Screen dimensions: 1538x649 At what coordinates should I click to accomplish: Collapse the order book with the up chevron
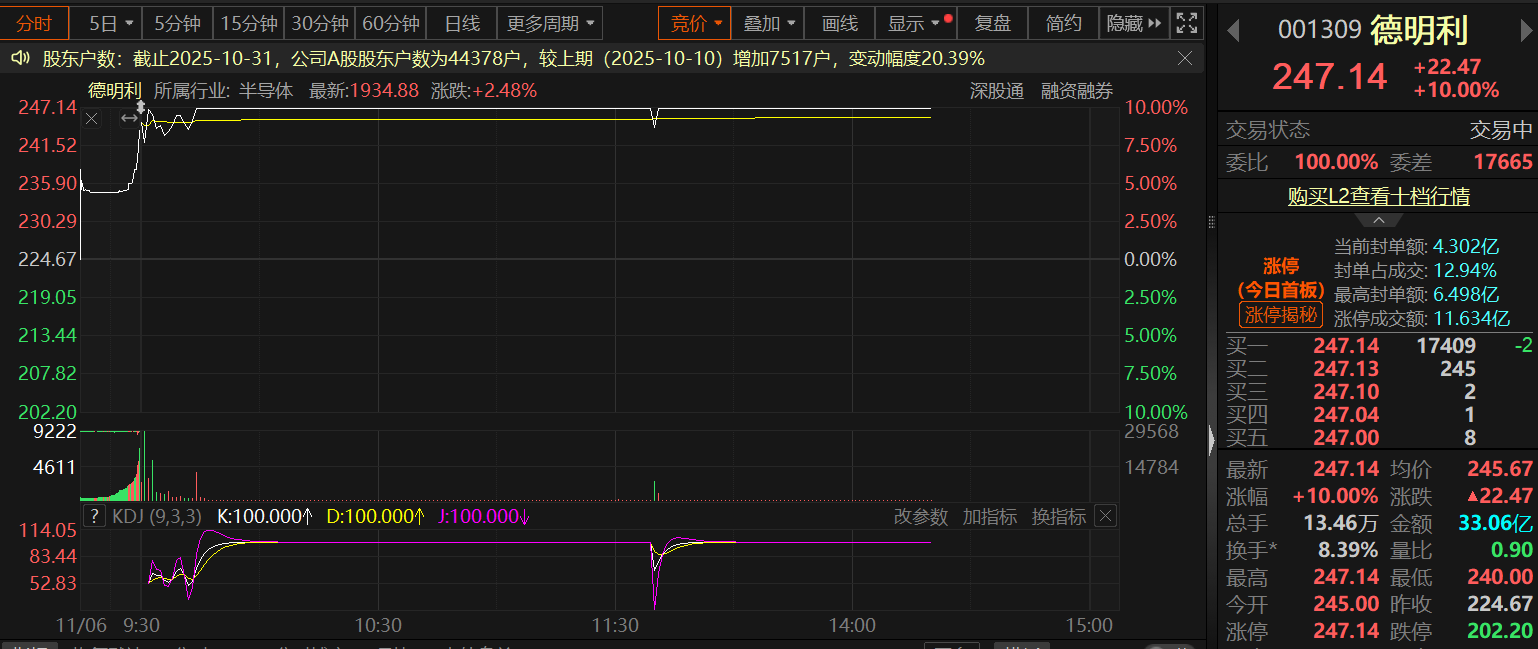point(1378,219)
